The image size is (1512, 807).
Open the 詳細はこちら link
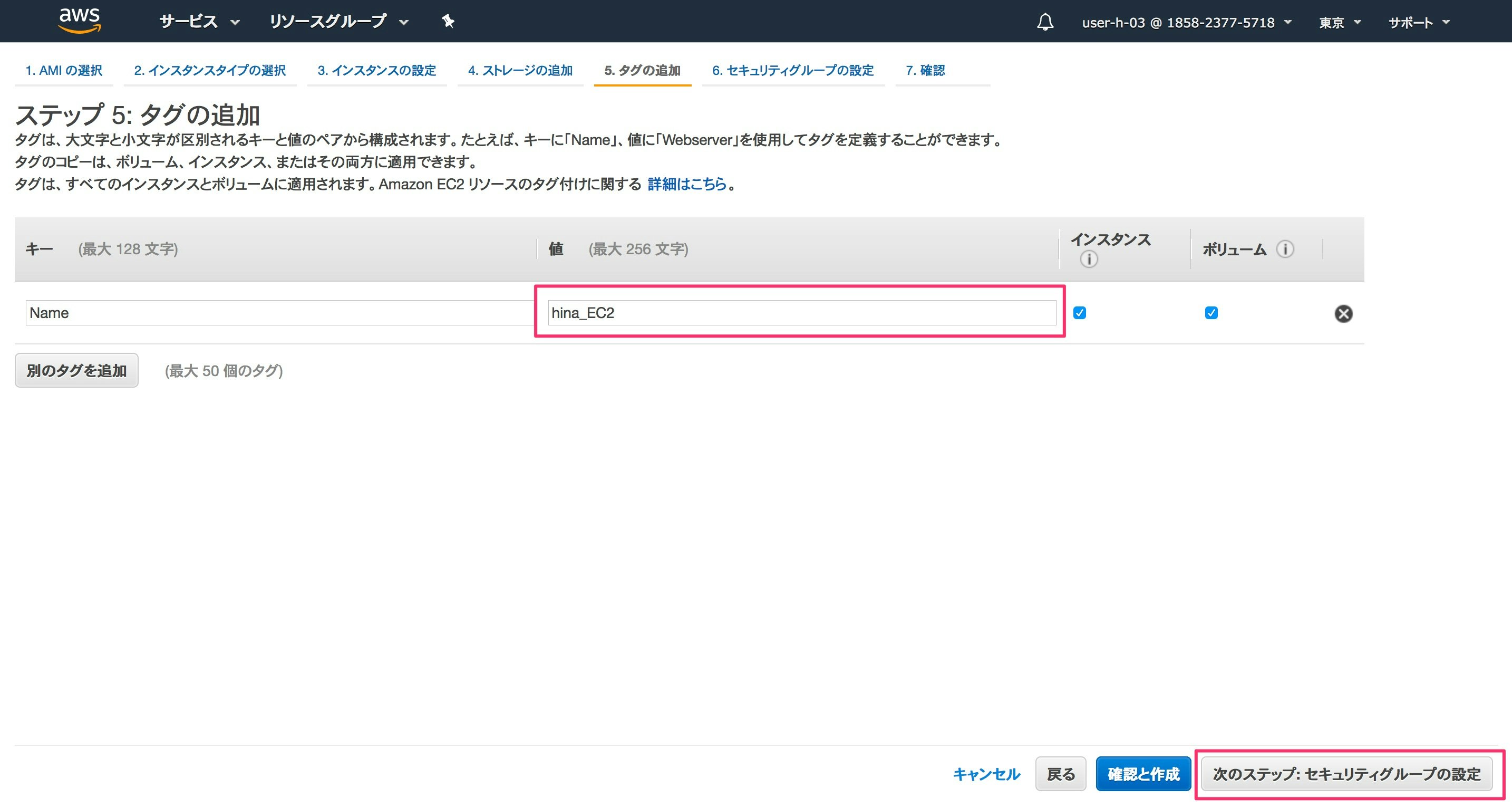click(687, 185)
